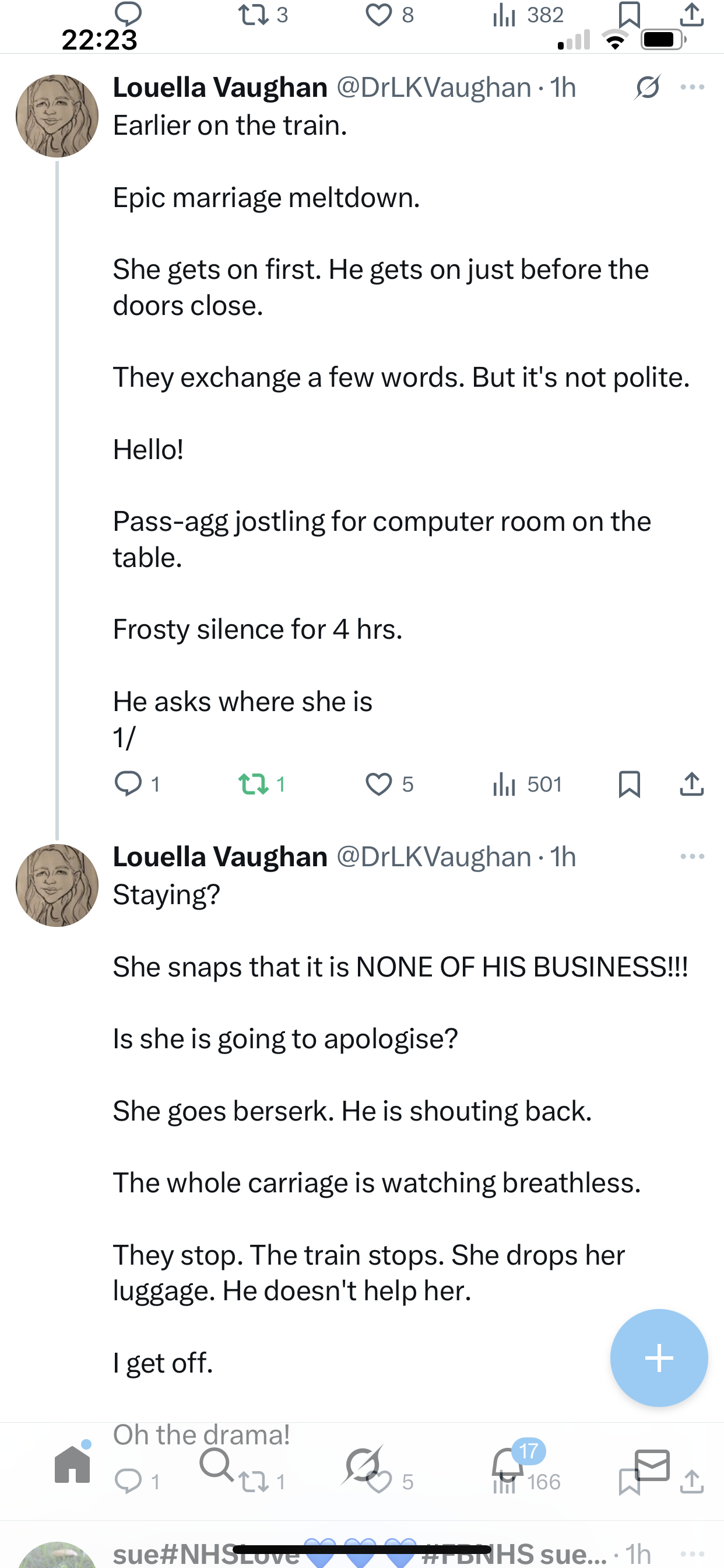The width and height of the screenshot is (724, 1568).
Task: Open @DrLKVaughan profile from first tweet
Action: 433,87
